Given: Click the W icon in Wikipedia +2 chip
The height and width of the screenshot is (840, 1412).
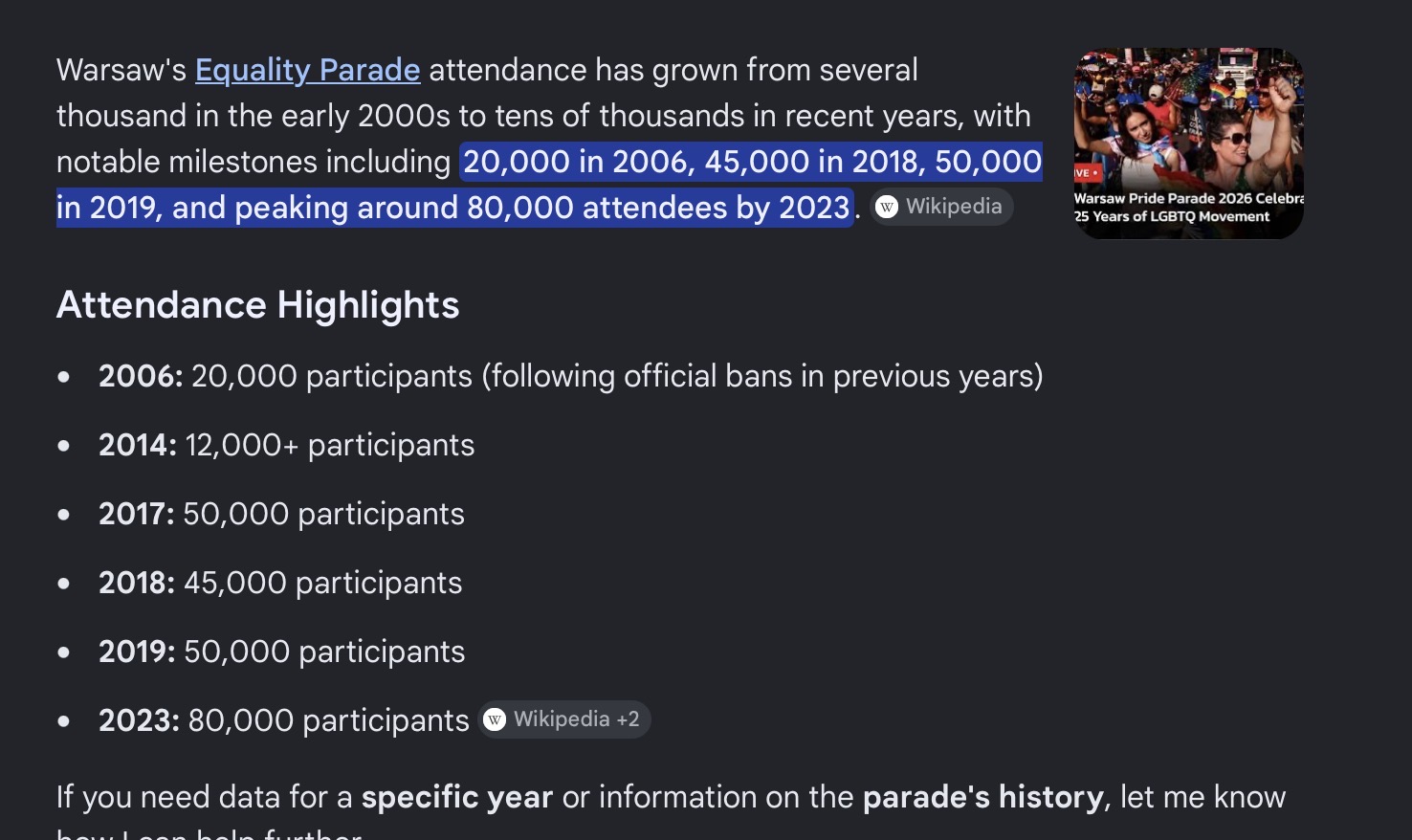Looking at the screenshot, I should [x=495, y=719].
